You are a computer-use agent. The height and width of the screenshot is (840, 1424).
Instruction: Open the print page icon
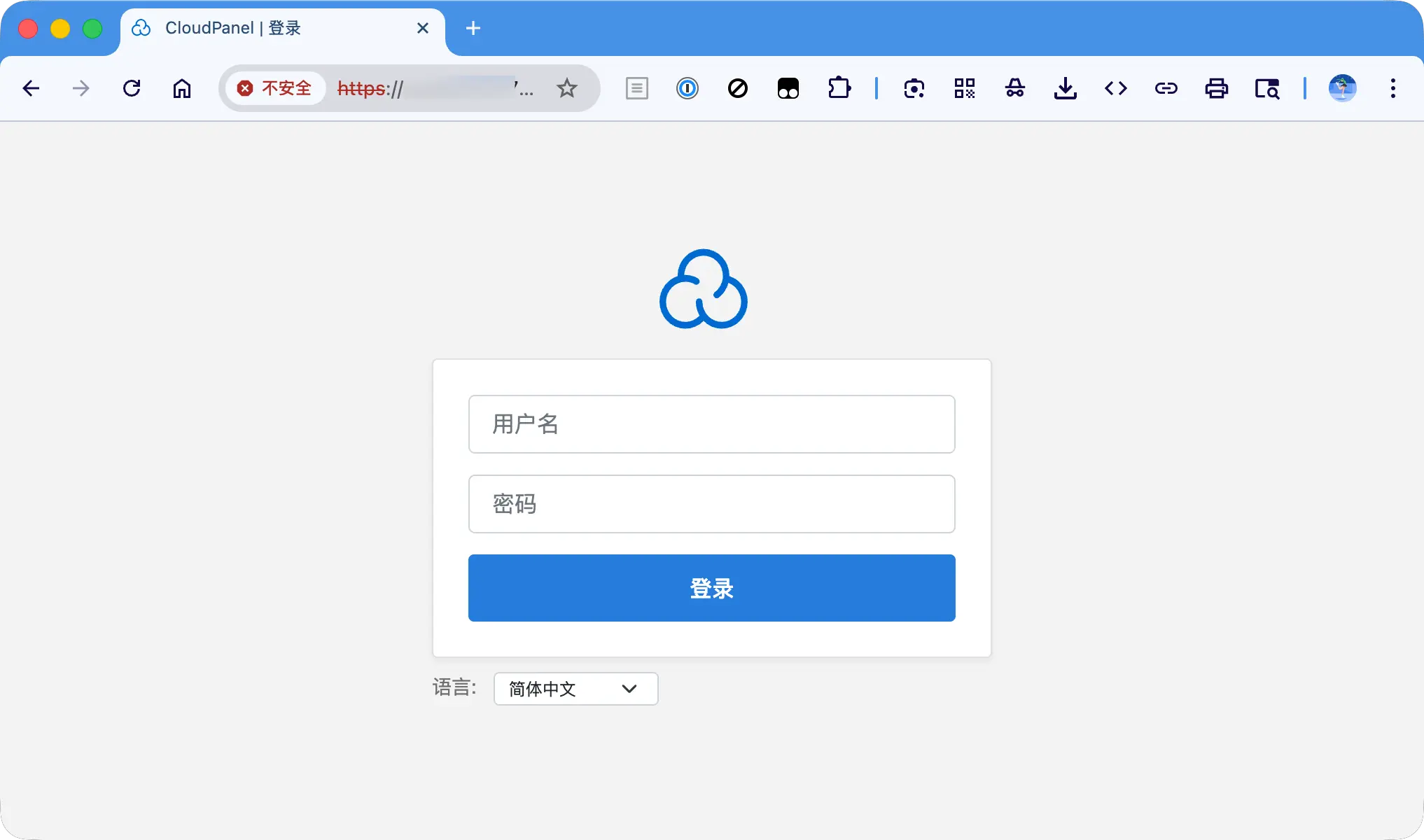[1217, 88]
